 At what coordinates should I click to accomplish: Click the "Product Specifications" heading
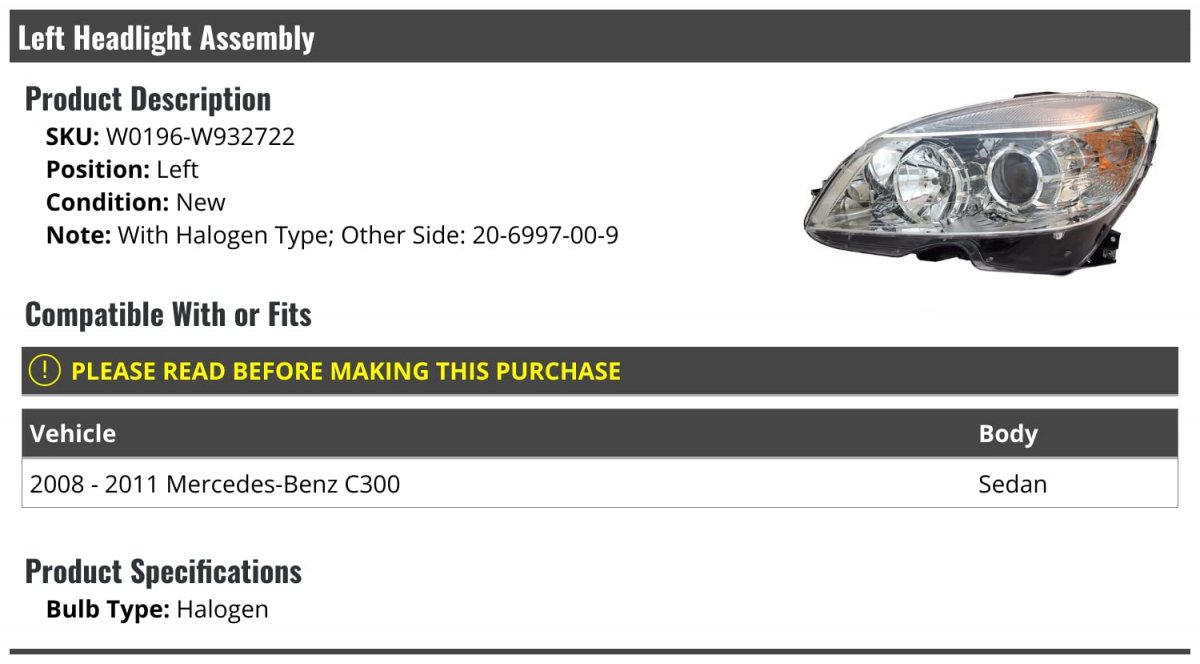[163, 572]
